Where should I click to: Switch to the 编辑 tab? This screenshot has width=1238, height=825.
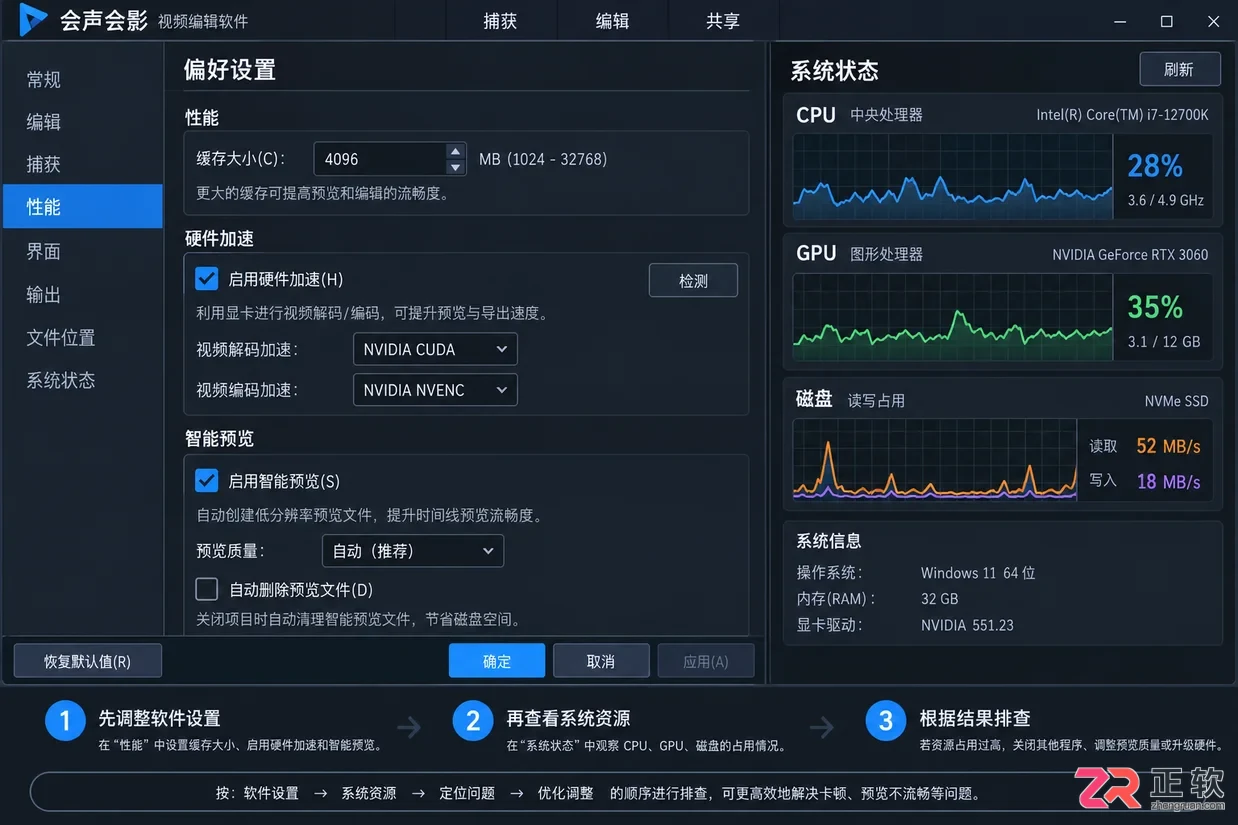pyautogui.click(x=612, y=21)
